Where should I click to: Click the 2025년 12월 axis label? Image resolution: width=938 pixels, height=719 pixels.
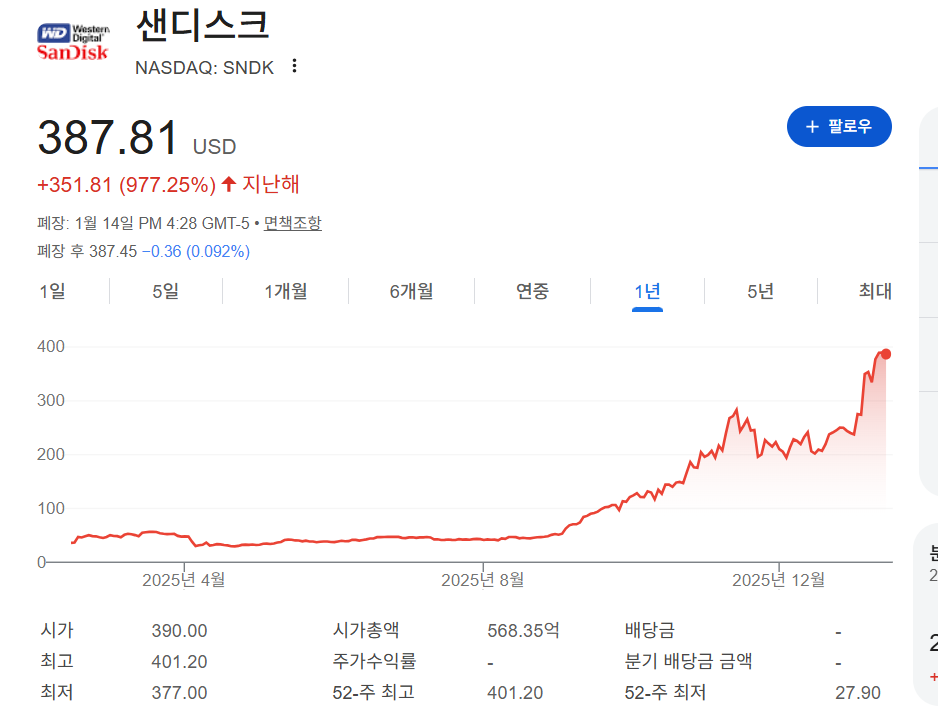click(778, 580)
